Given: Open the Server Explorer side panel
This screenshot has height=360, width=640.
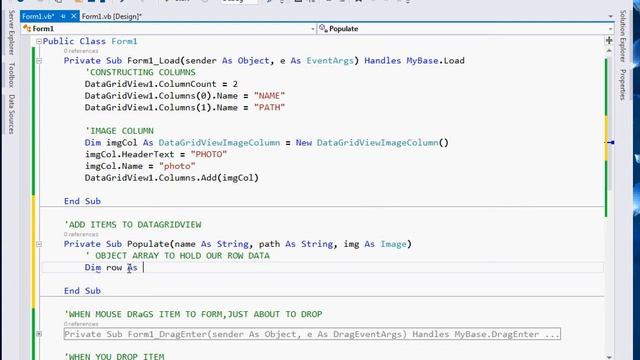Looking at the screenshot, I should [x=11, y=33].
